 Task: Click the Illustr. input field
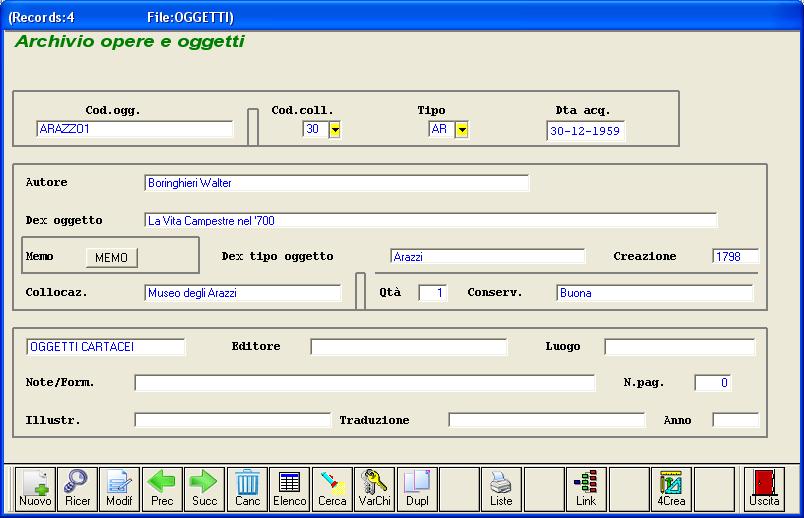click(x=233, y=420)
